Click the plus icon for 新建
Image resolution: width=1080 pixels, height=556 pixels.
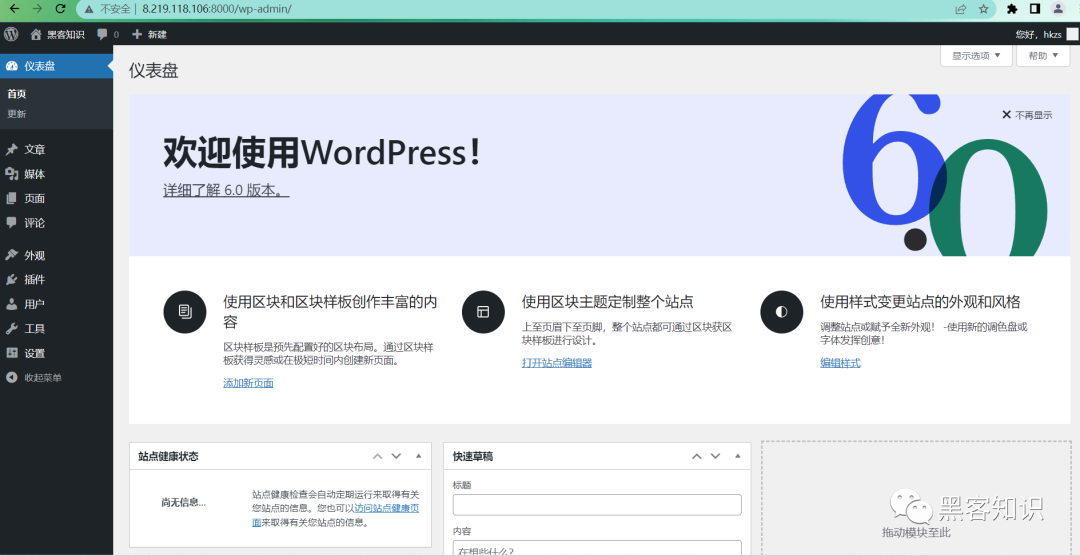point(136,34)
